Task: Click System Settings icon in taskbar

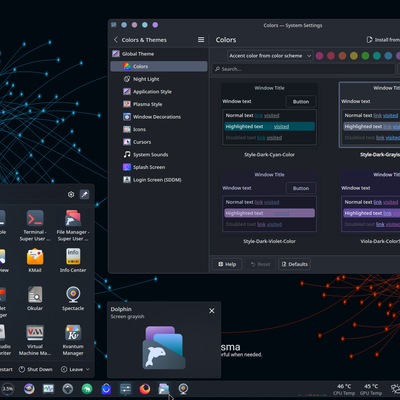Action: pyautogui.click(x=125, y=389)
